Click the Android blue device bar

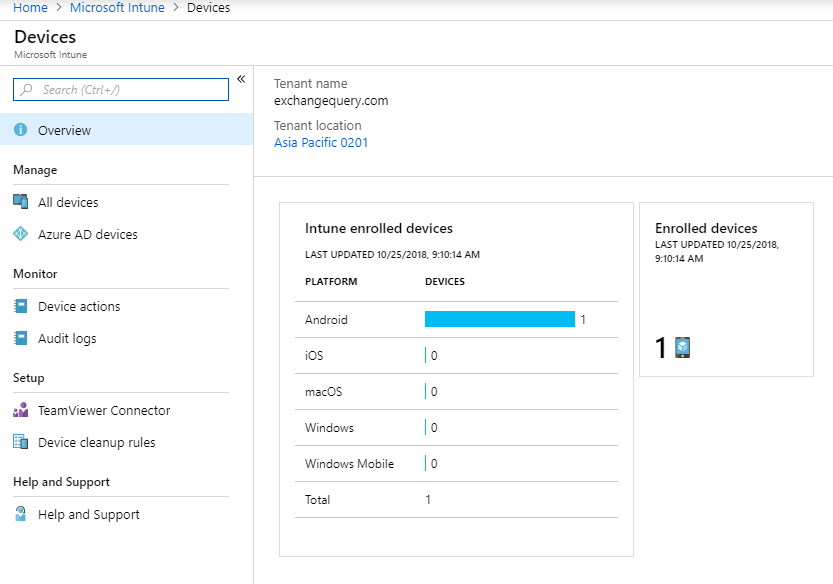[499, 319]
